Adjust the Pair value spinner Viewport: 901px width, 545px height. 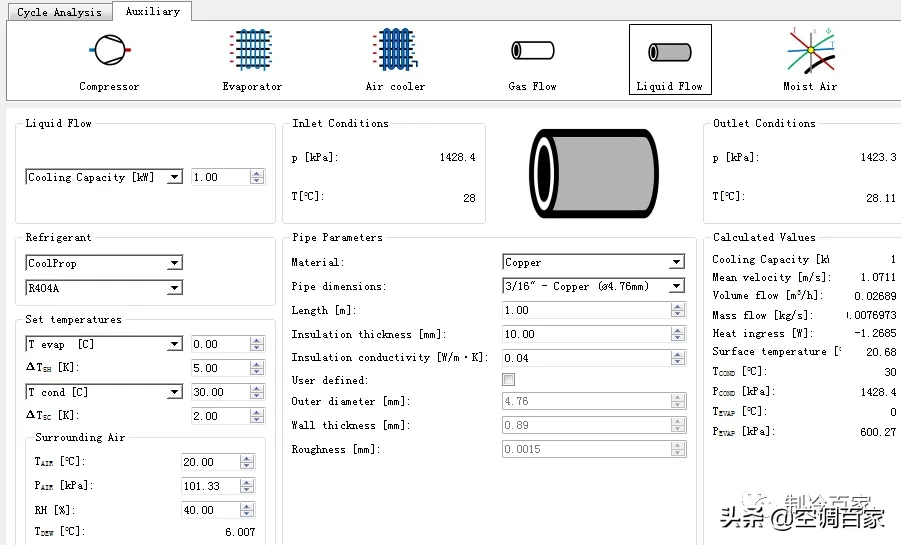pos(247,486)
